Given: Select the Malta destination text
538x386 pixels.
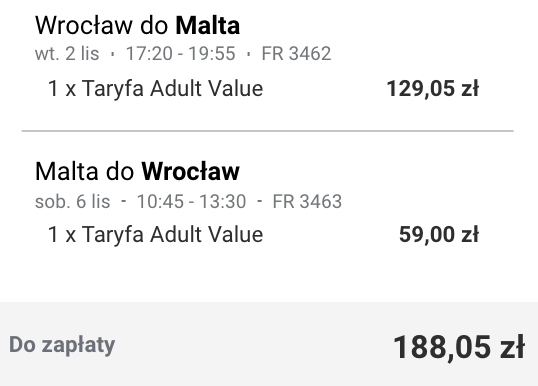Looking at the screenshot, I should tap(208, 25).
